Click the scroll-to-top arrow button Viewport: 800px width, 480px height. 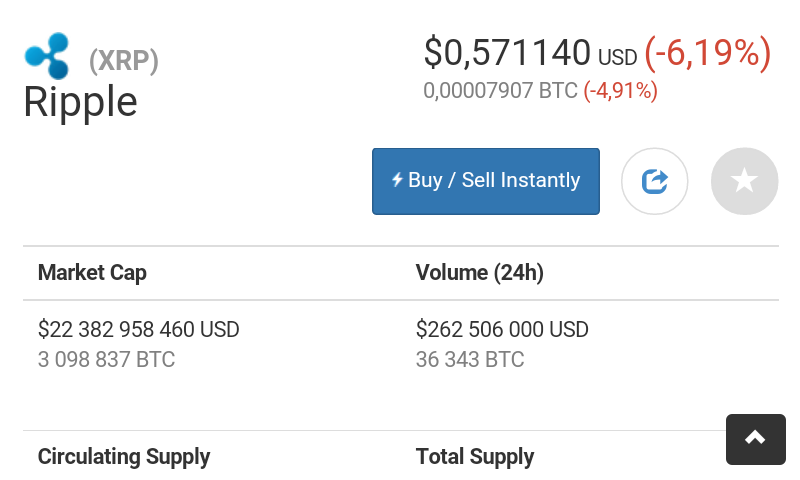pyautogui.click(x=756, y=439)
